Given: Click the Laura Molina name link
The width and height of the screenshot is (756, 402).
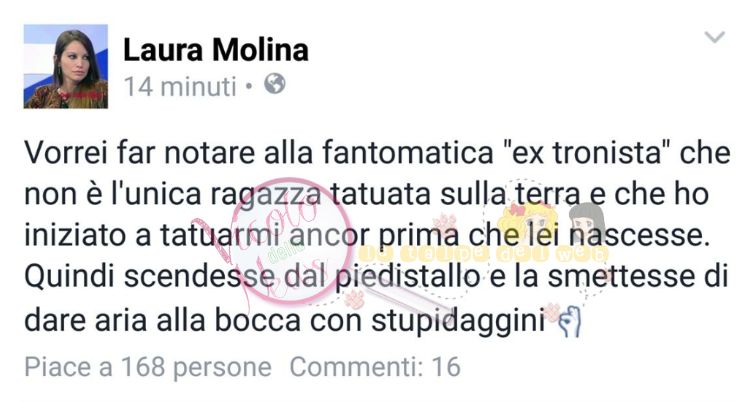Looking at the screenshot, I should pyautogui.click(x=216, y=50).
